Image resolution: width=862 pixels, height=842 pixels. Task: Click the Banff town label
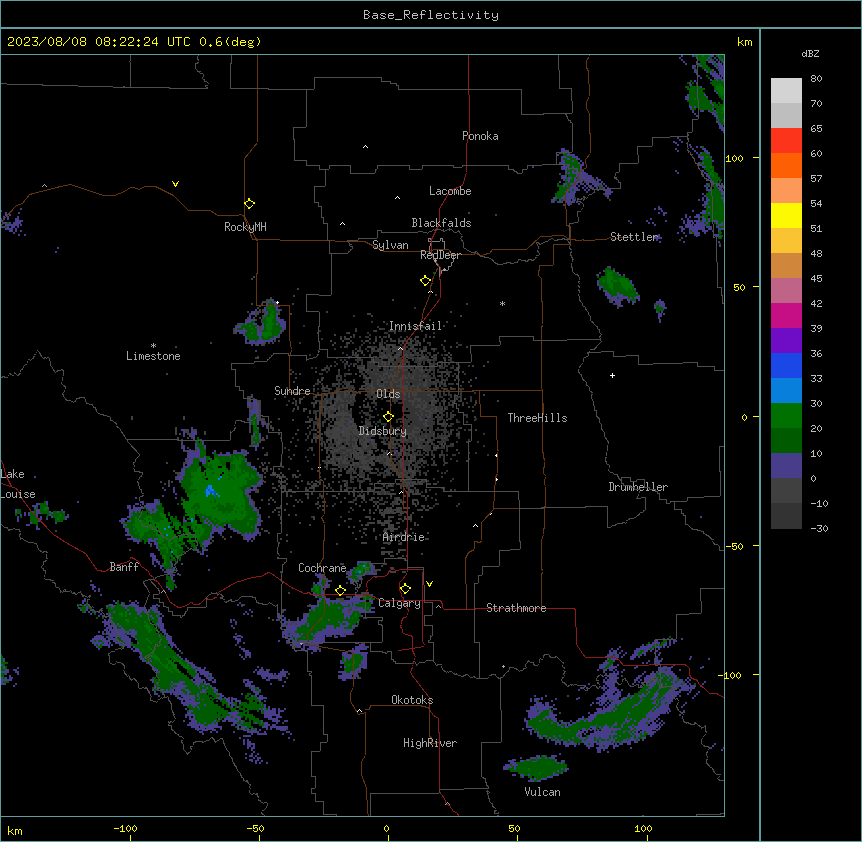point(124,567)
